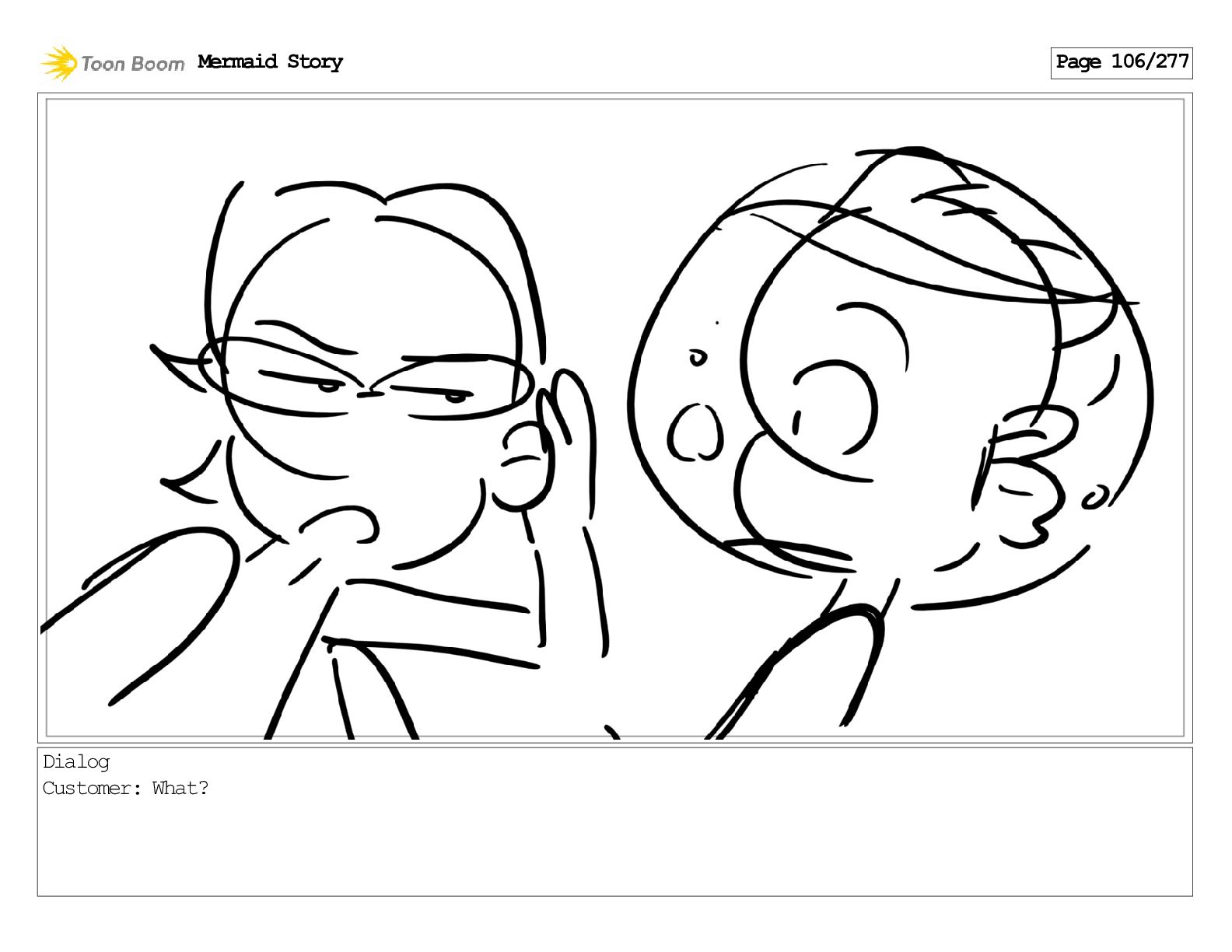Click the Toon Boom logo icon

[59, 63]
